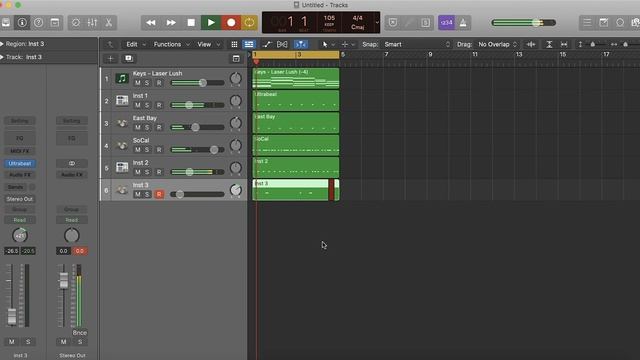The image size is (640, 360).
Task: Click the Inst 3 pan knob
Action: (x=236, y=190)
